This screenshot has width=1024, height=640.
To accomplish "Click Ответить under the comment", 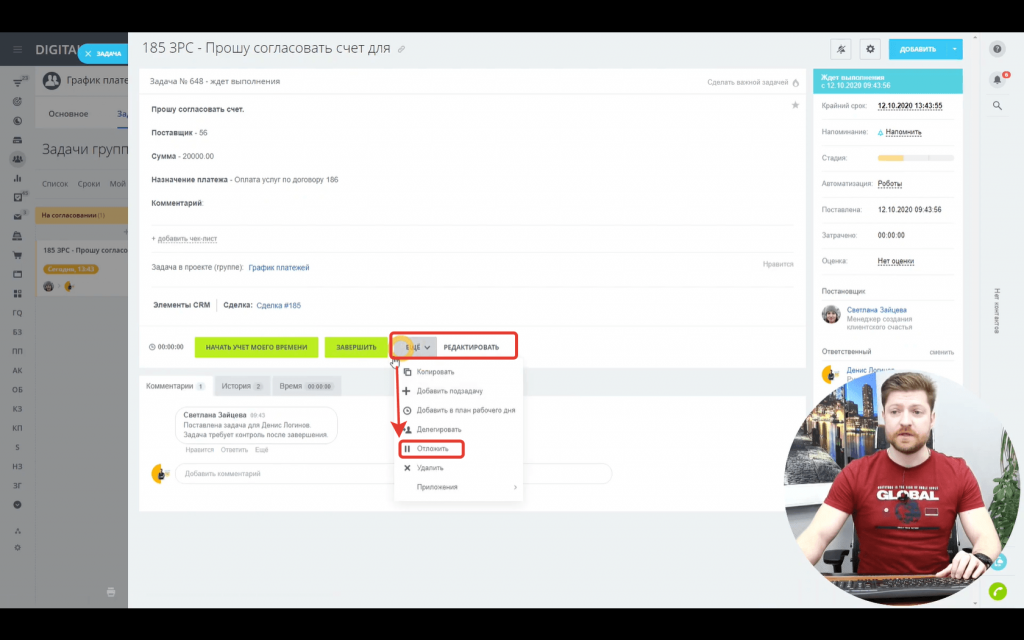I will pyautogui.click(x=234, y=450).
